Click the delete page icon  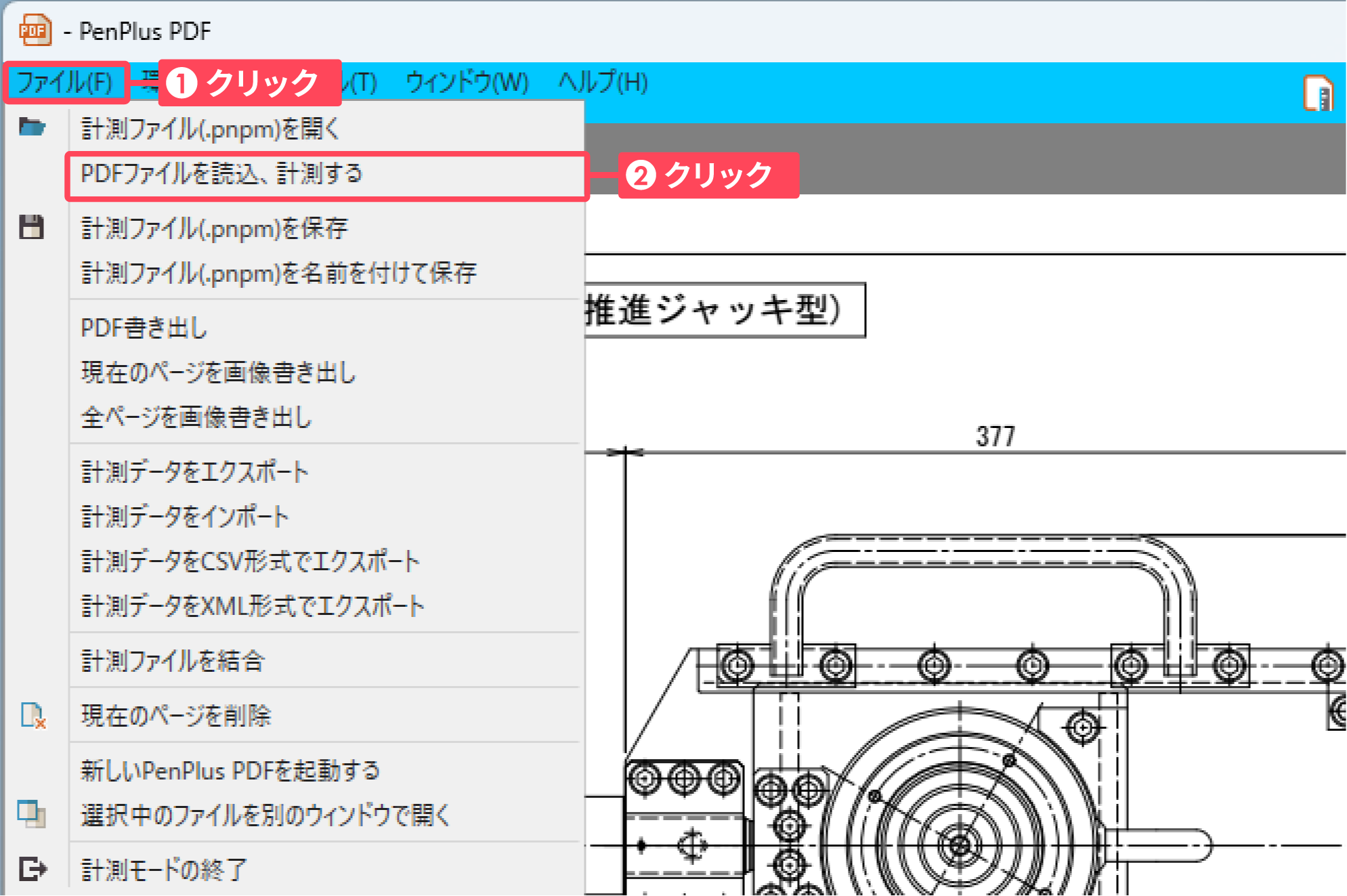point(33,715)
